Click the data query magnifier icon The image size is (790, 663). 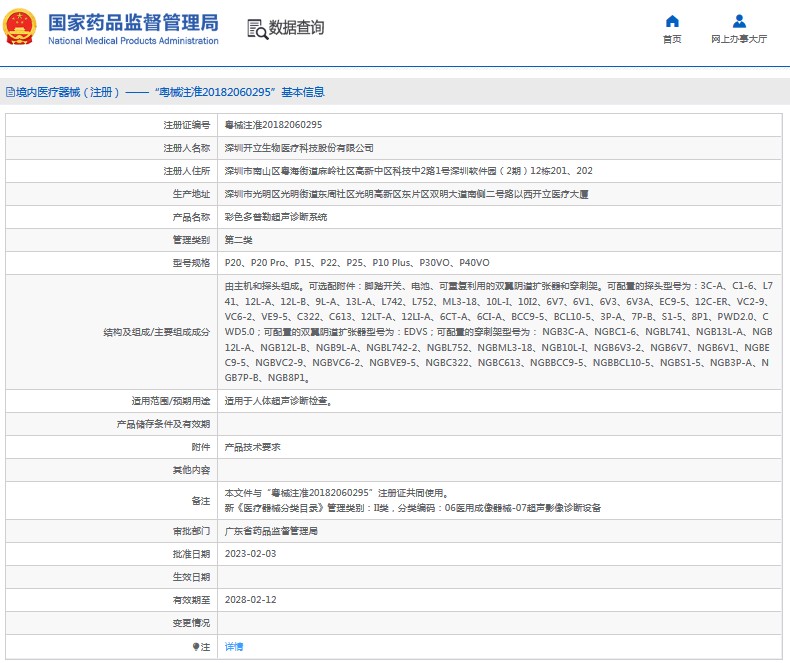click(257, 29)
